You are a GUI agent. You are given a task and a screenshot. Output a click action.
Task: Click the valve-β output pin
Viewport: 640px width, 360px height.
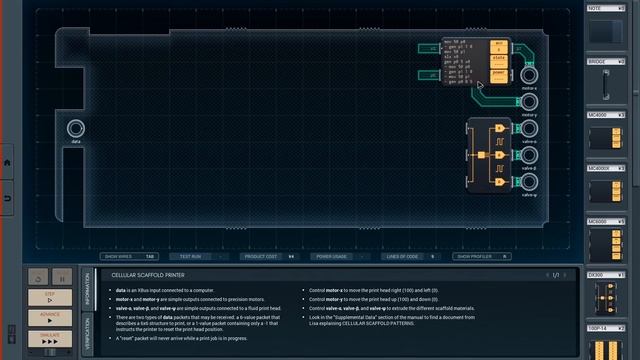[529, 155]
